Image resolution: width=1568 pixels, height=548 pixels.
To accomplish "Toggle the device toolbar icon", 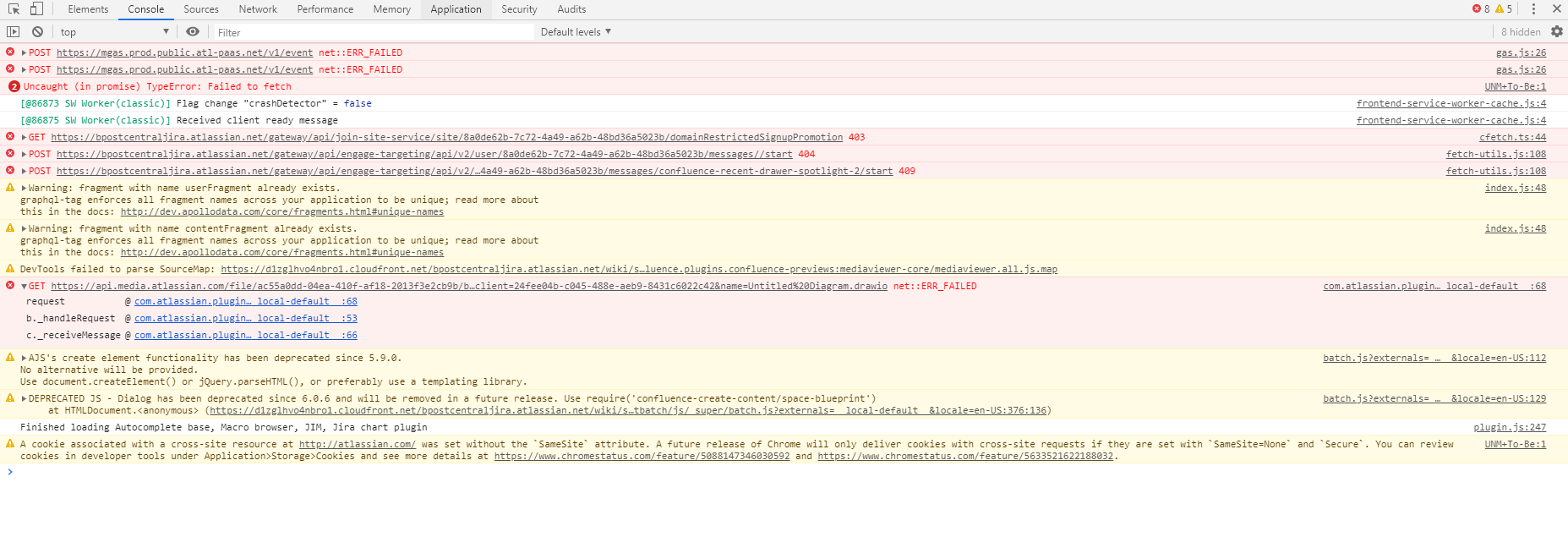I will click(x=36, y=9).
